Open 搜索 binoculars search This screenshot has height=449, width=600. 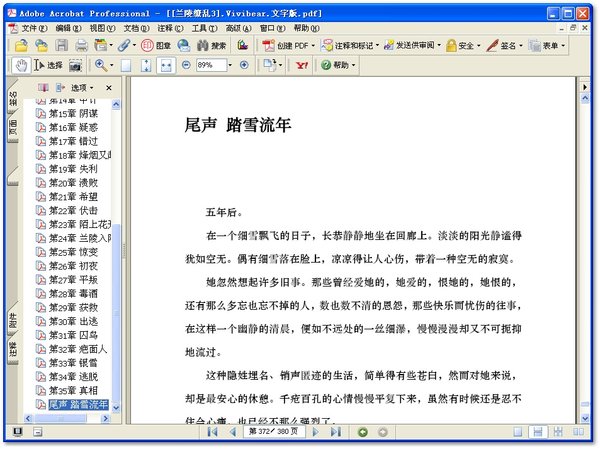coord(211,46)
